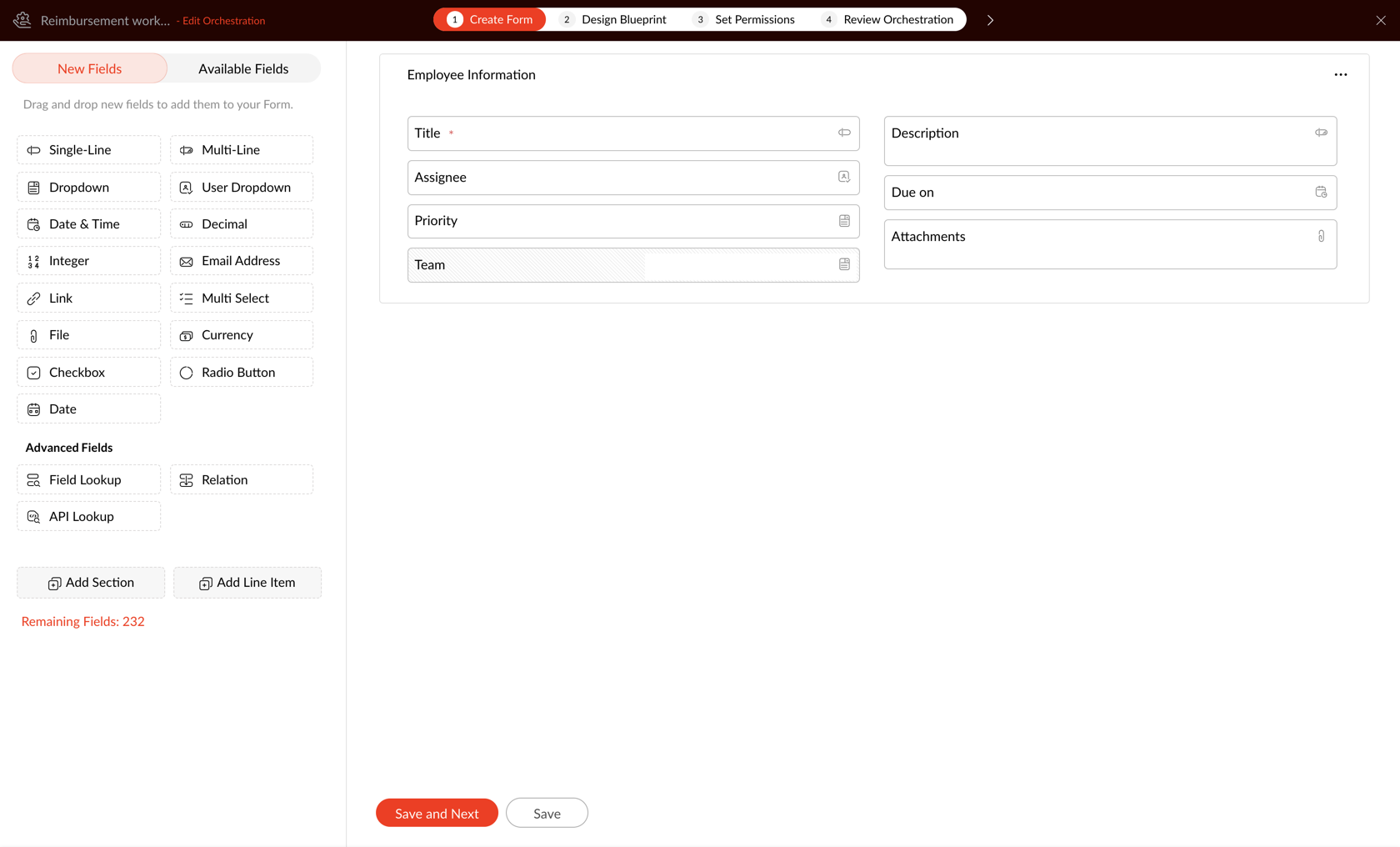Image resolution: width=1400 pixels, height=847 pixels.
Task: Click the Multi Select field icon
Action: [186, 298]
